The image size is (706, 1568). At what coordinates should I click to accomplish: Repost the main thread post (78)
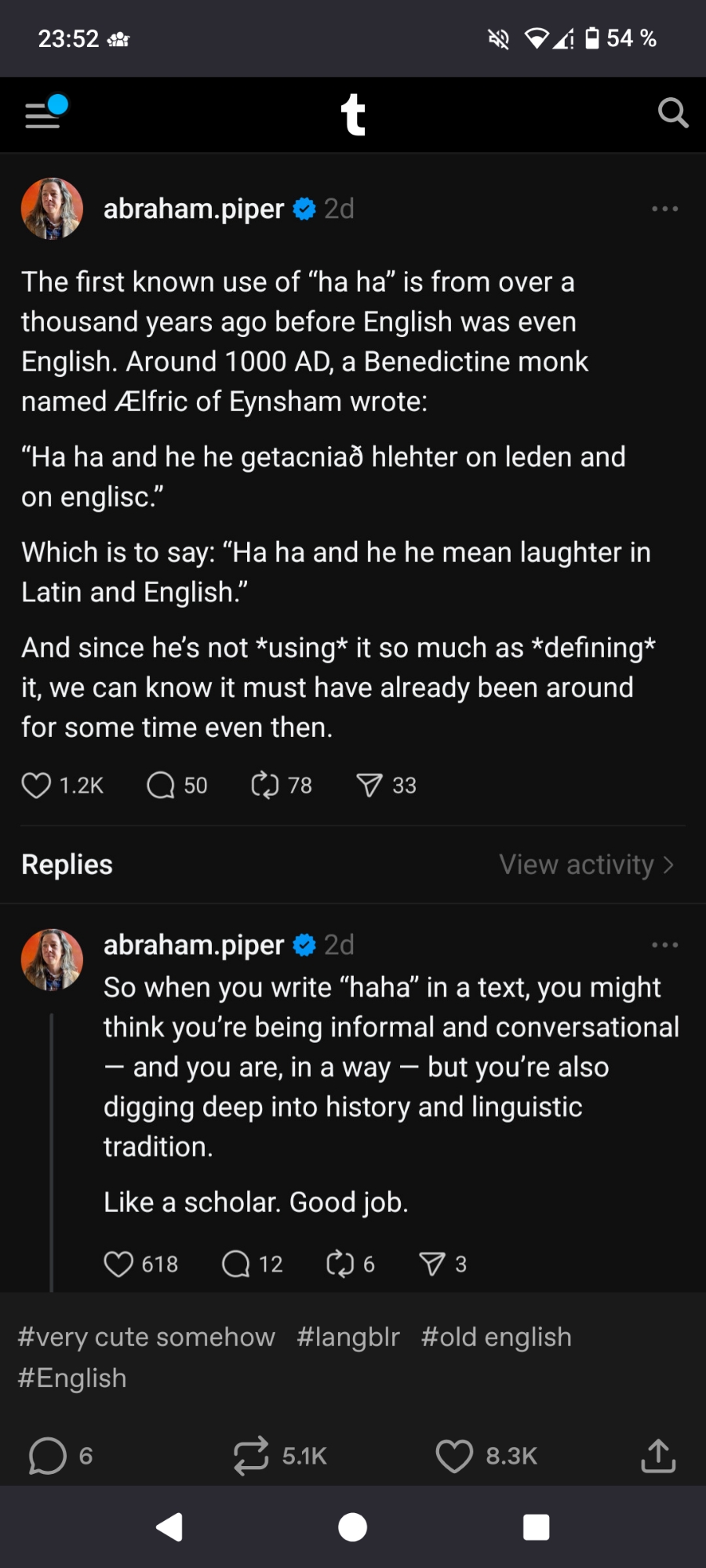pyautogui.click(x=265, y=785)
